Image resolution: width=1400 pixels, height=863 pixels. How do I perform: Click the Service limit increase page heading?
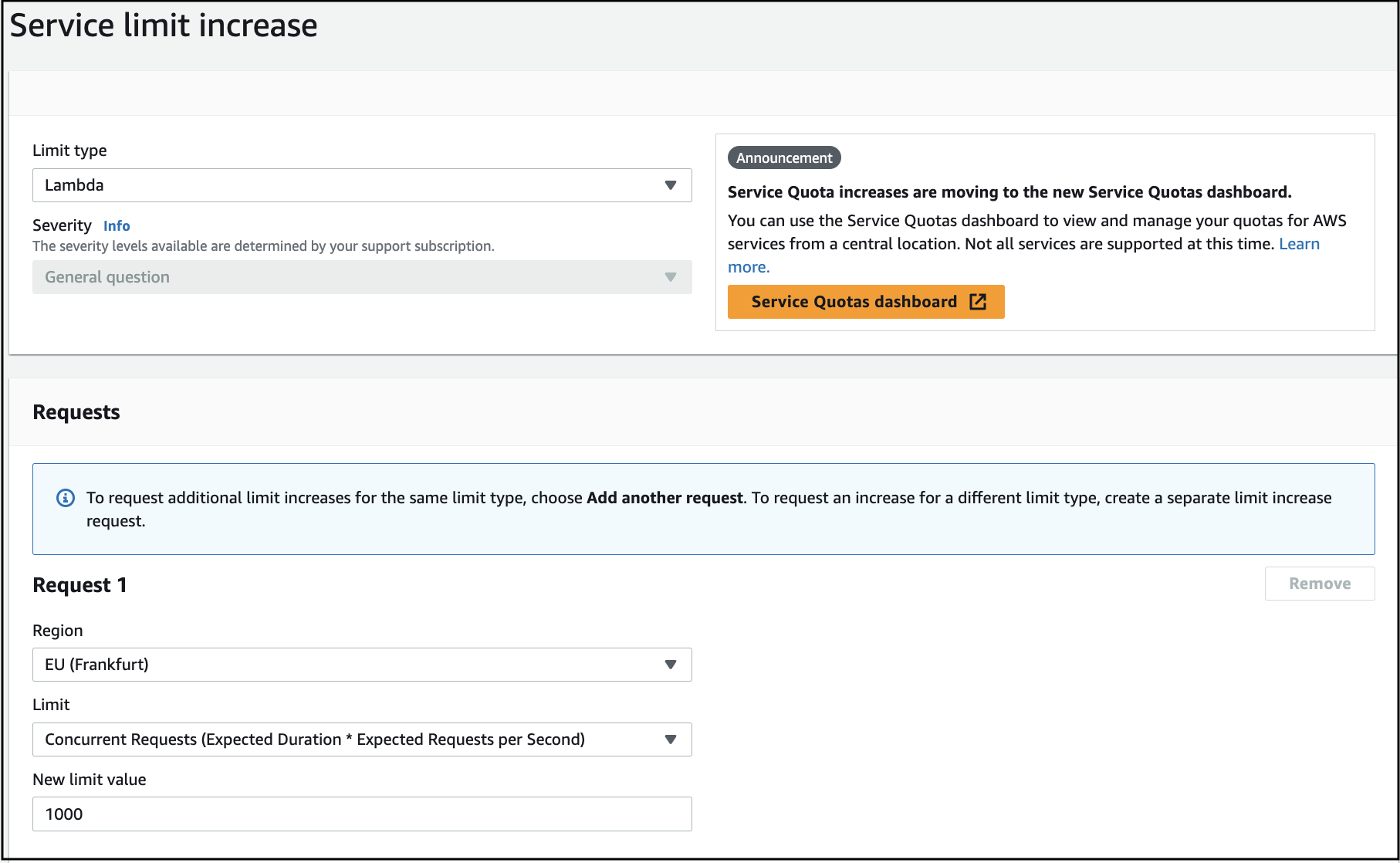(x=164, y=25)
